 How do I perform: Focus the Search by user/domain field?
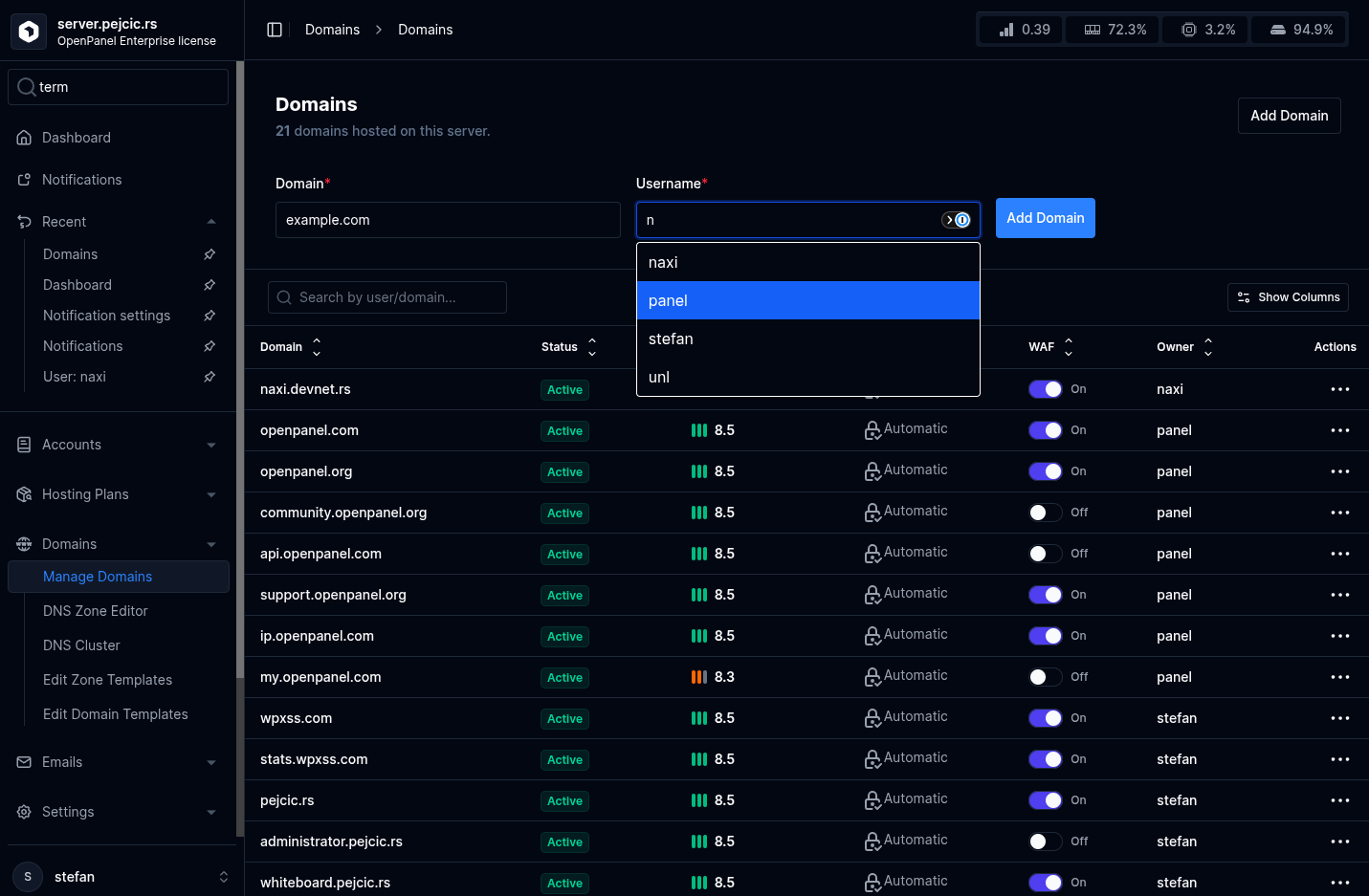tap(387, 297)
